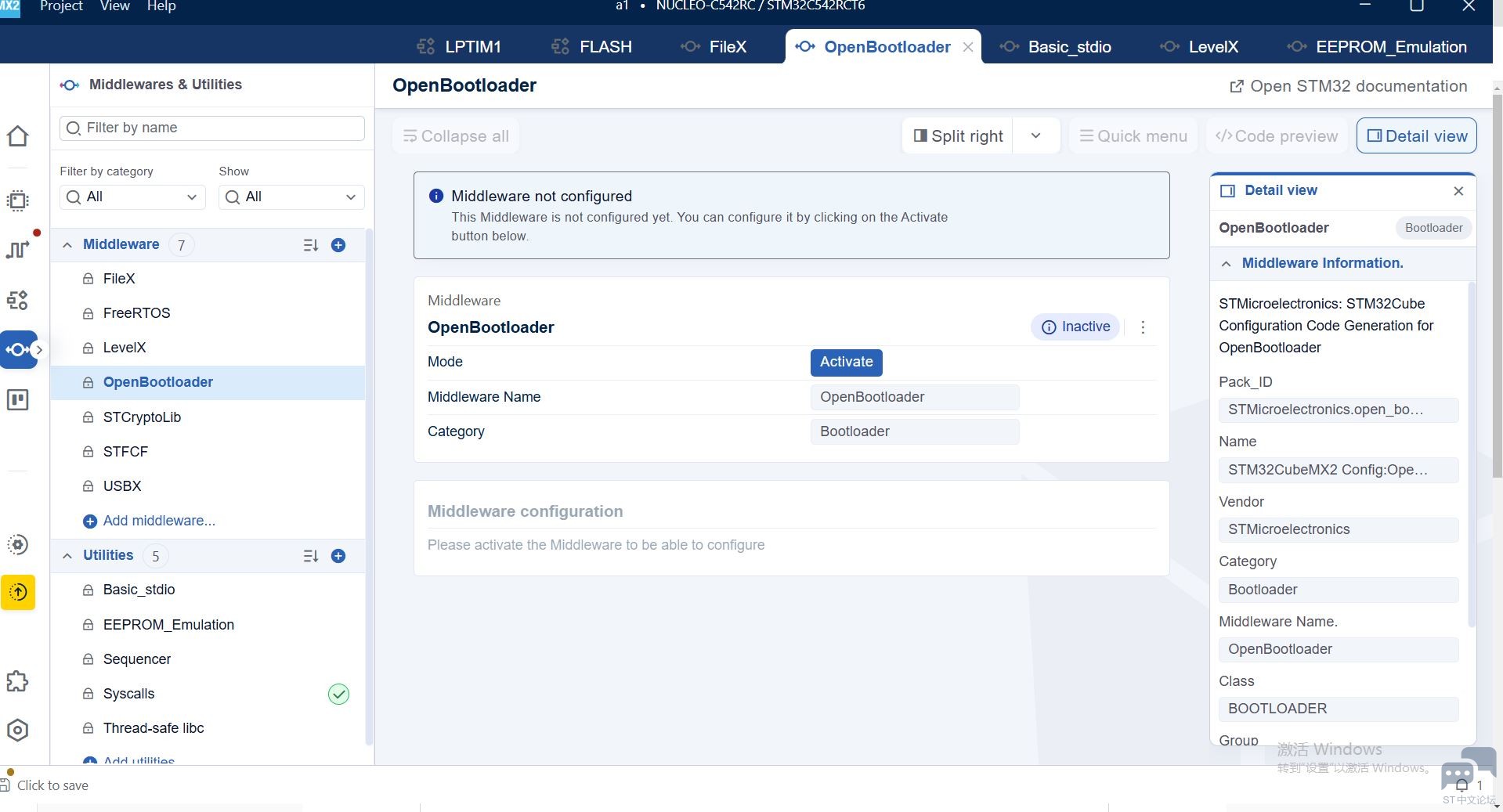Screen dimensions: 1503x812
Task: Open the three-dot menu next to Inactive
Action: point(1143,327)
